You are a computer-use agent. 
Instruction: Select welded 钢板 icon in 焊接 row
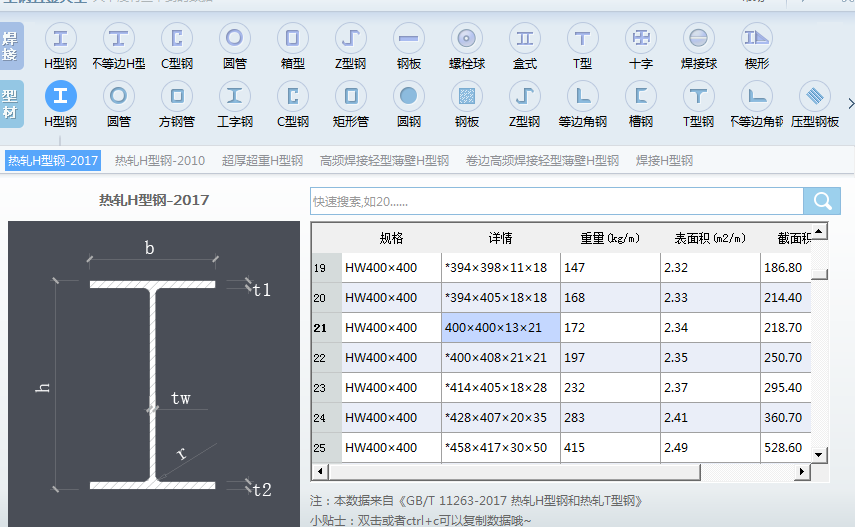point(408,39)
